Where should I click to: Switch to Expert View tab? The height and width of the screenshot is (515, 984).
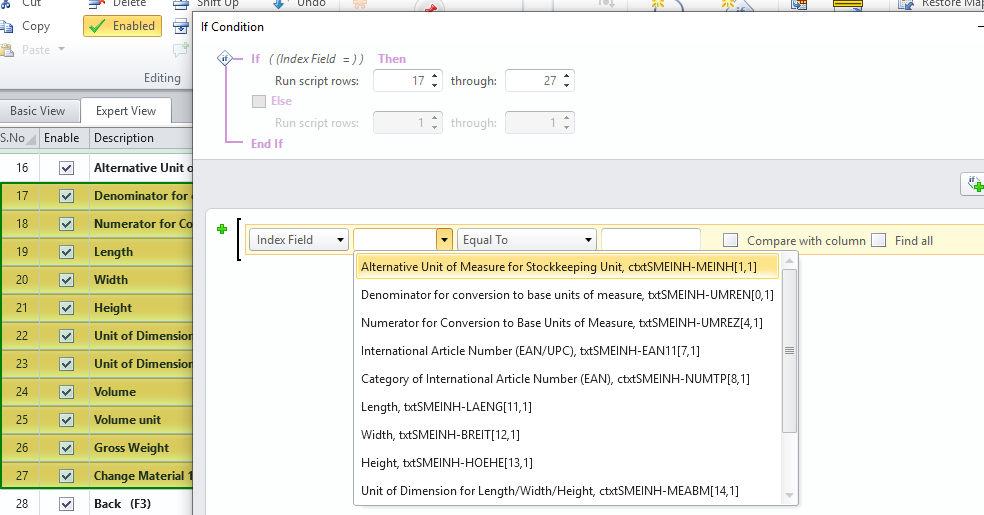[126, 111]
